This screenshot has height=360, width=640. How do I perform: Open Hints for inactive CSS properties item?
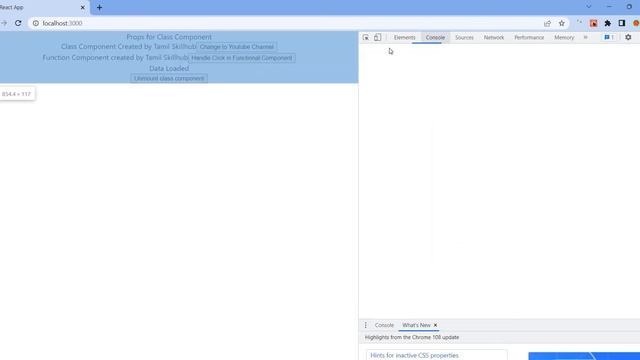437,355
